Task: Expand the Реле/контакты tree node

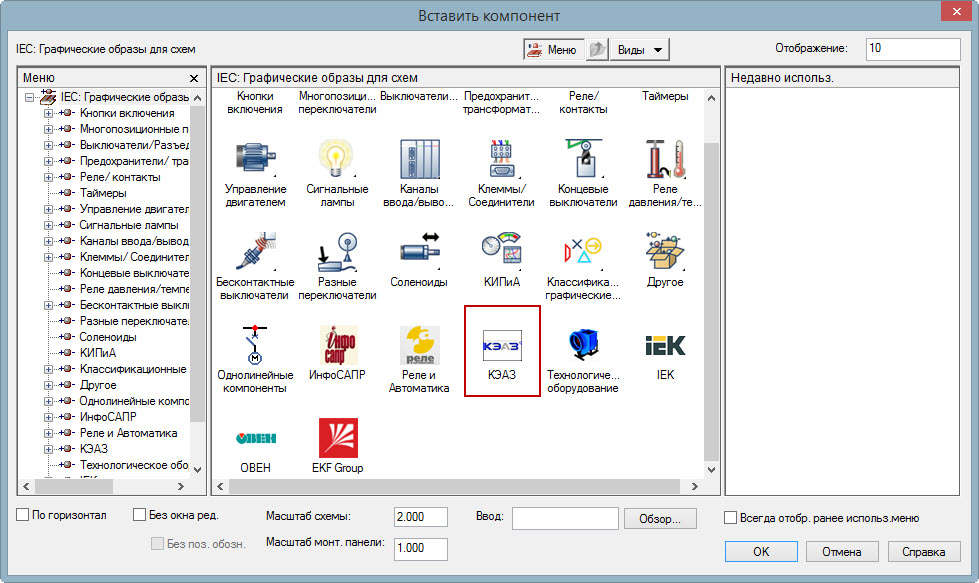Action: tap(48, 177)
